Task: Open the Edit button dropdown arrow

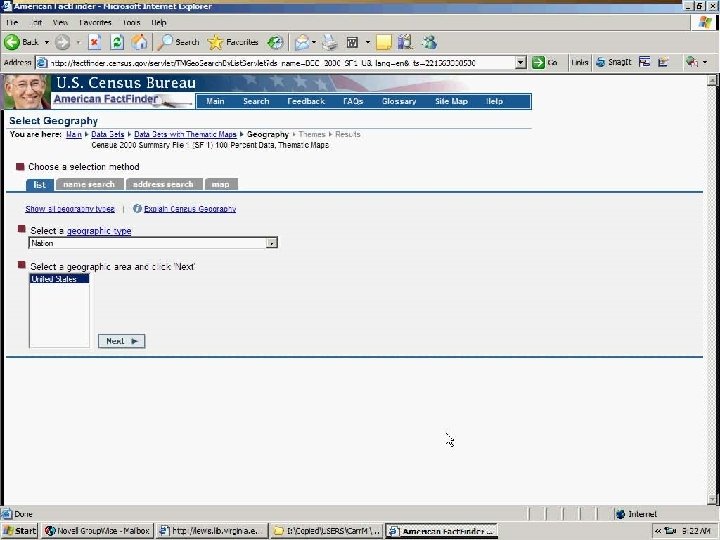Action: [367, 42]
